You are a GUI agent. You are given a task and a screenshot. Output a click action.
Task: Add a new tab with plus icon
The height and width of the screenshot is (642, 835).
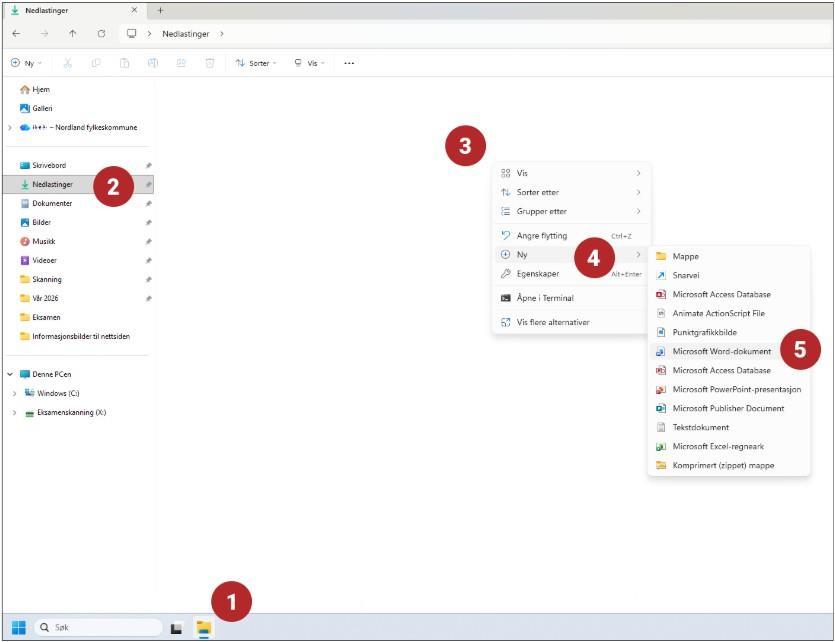tap(160, 10)
